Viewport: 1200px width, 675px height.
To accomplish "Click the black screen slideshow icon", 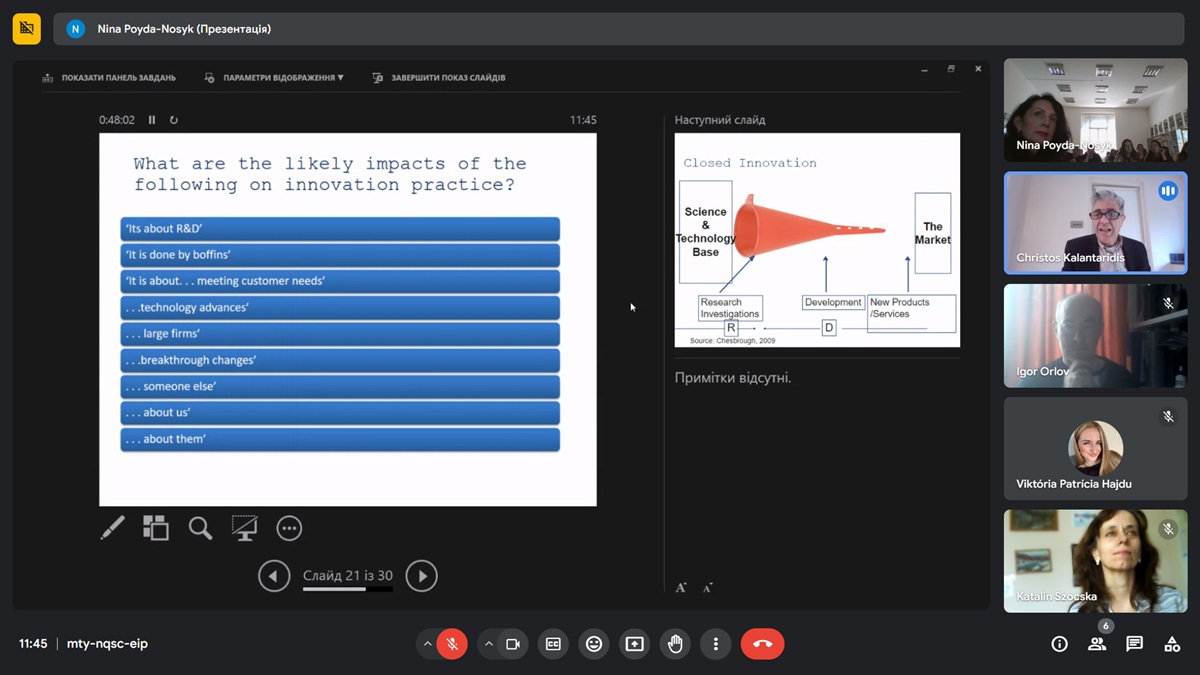I will coord(244,528).
